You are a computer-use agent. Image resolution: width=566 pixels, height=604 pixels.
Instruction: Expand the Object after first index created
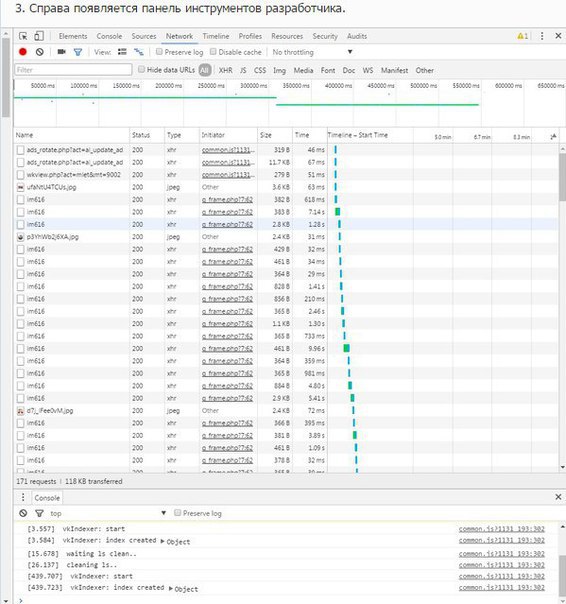(x=175, y=542)
